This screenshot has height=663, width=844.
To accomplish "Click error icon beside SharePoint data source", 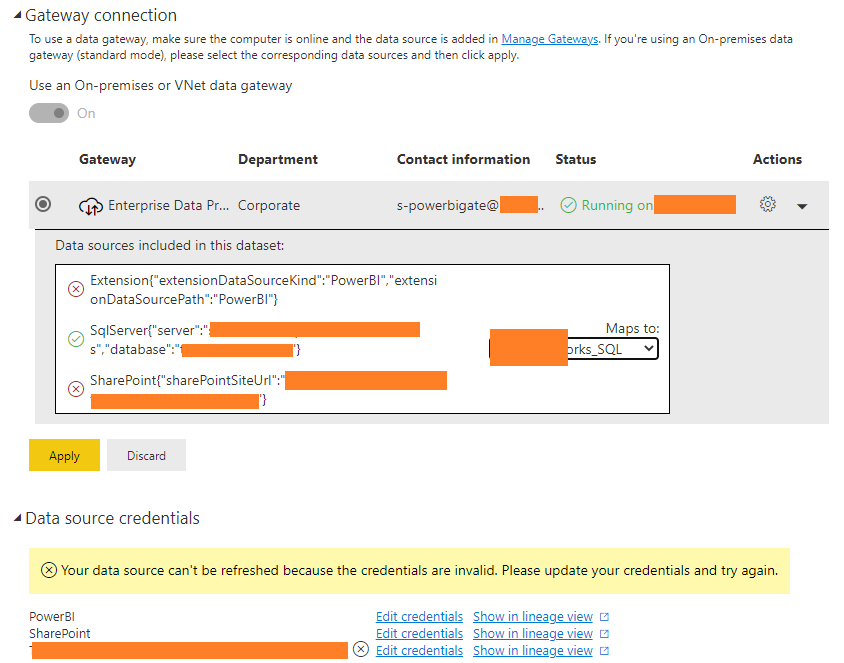I will point(76,389).
